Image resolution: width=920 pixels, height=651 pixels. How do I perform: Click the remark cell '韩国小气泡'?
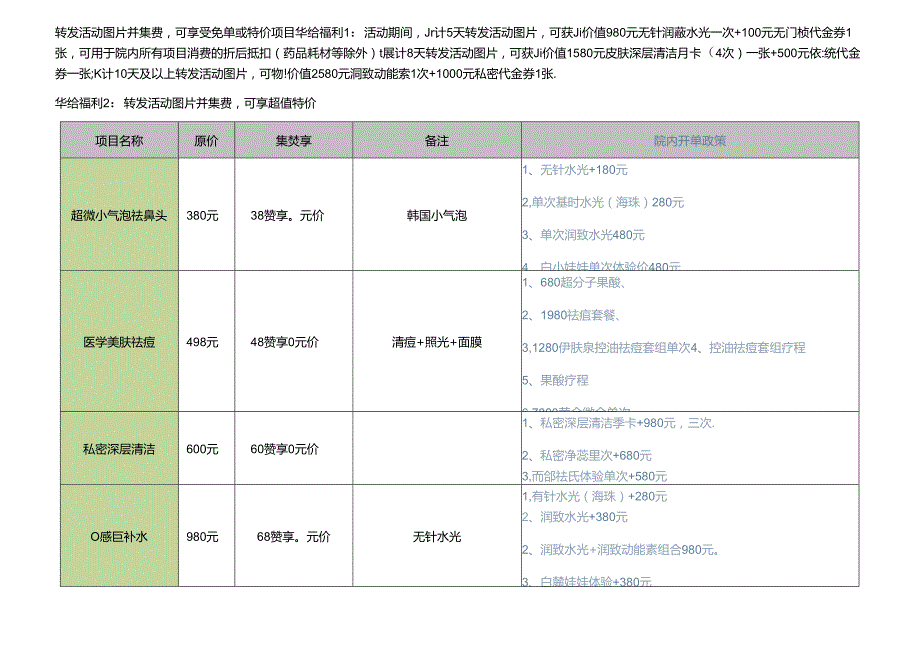[437, 215]
